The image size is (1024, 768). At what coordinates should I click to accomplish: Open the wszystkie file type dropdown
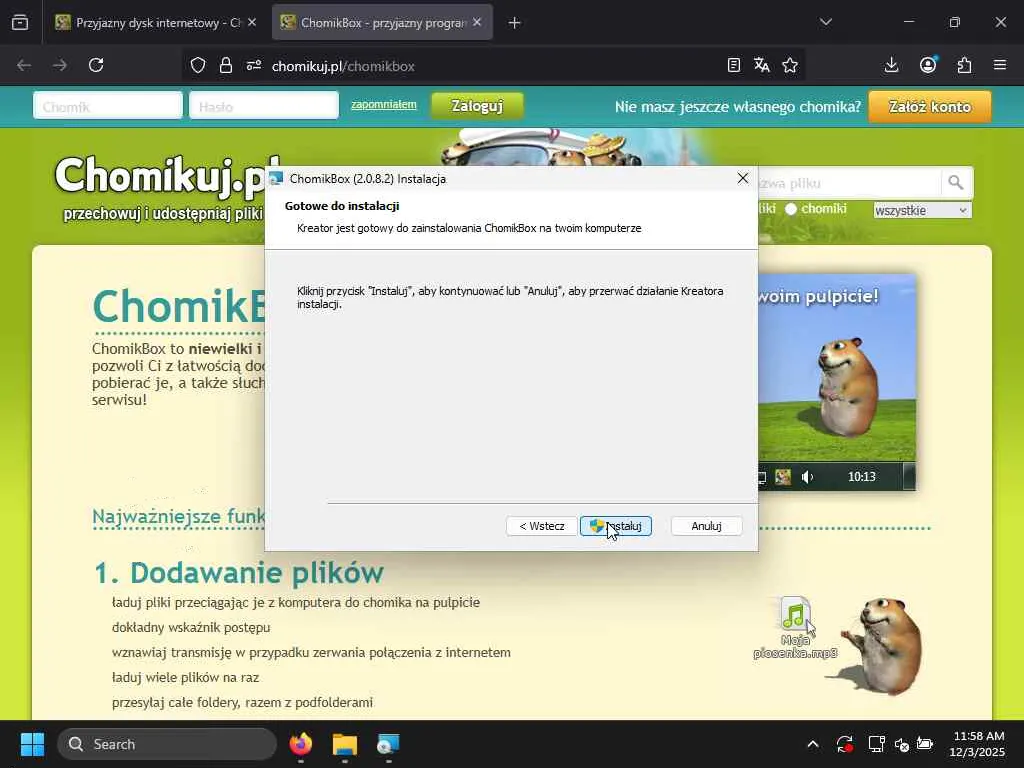[x=922, y=210]
